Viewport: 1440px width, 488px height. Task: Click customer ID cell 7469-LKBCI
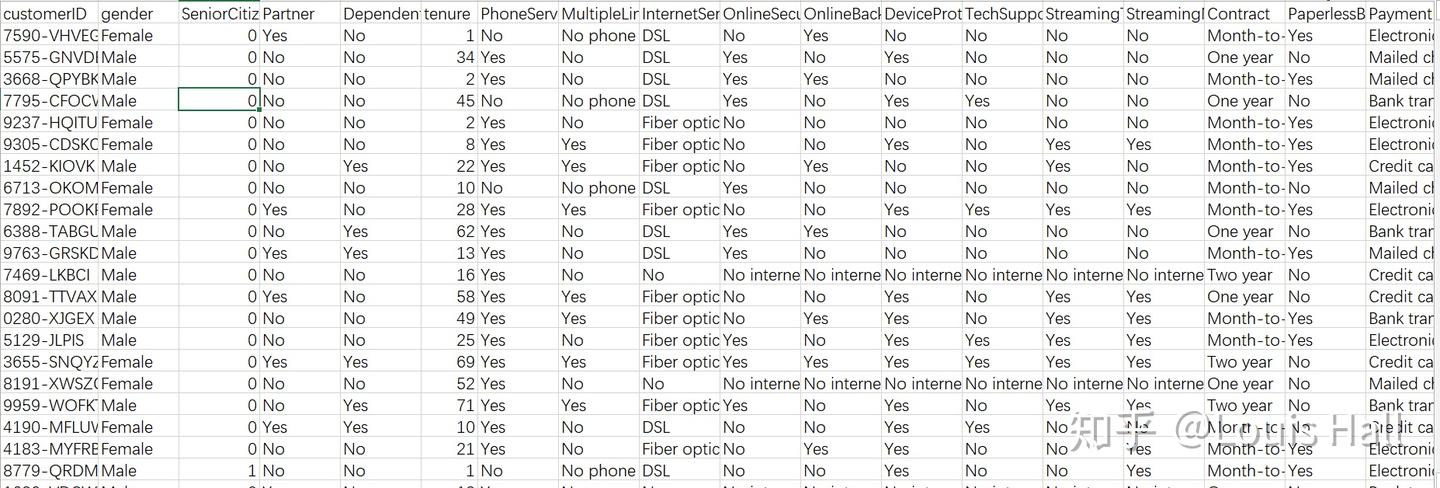[x=50, y=275]
